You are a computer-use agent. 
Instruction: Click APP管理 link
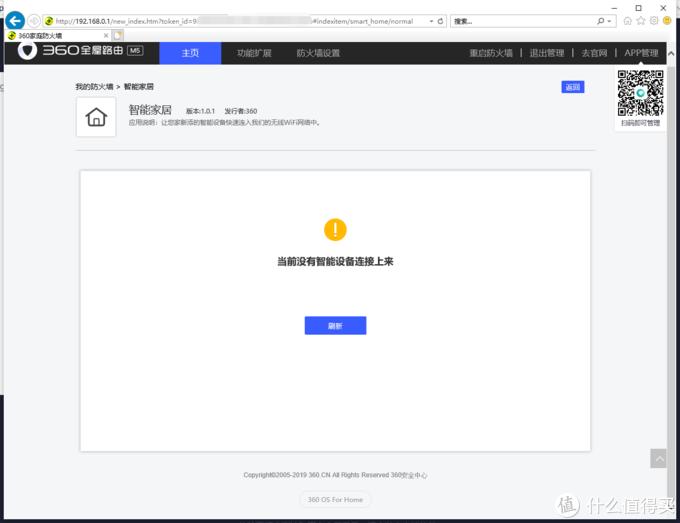[641, 53]
